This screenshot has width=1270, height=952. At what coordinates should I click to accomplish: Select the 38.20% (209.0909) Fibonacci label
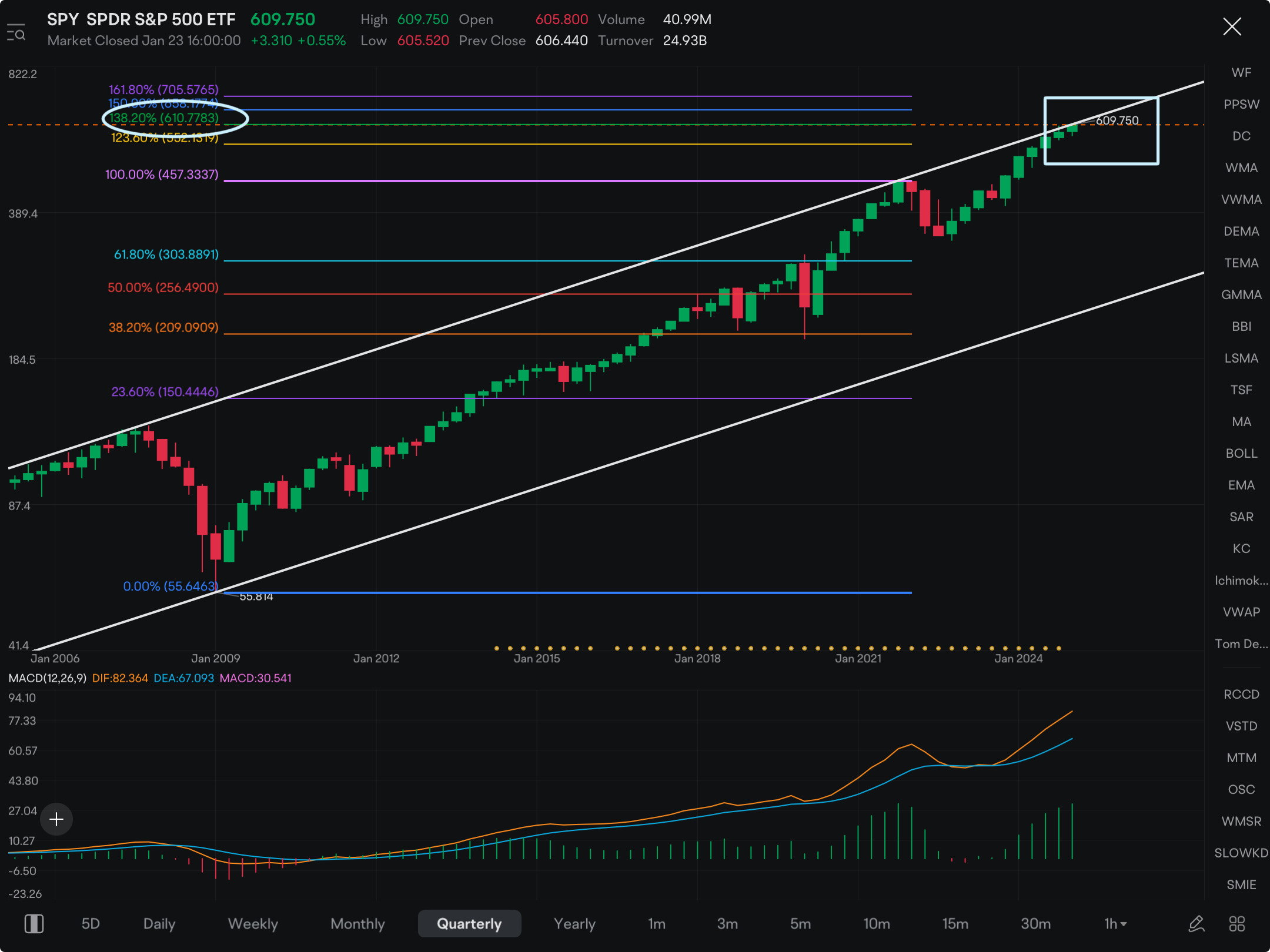163,327
